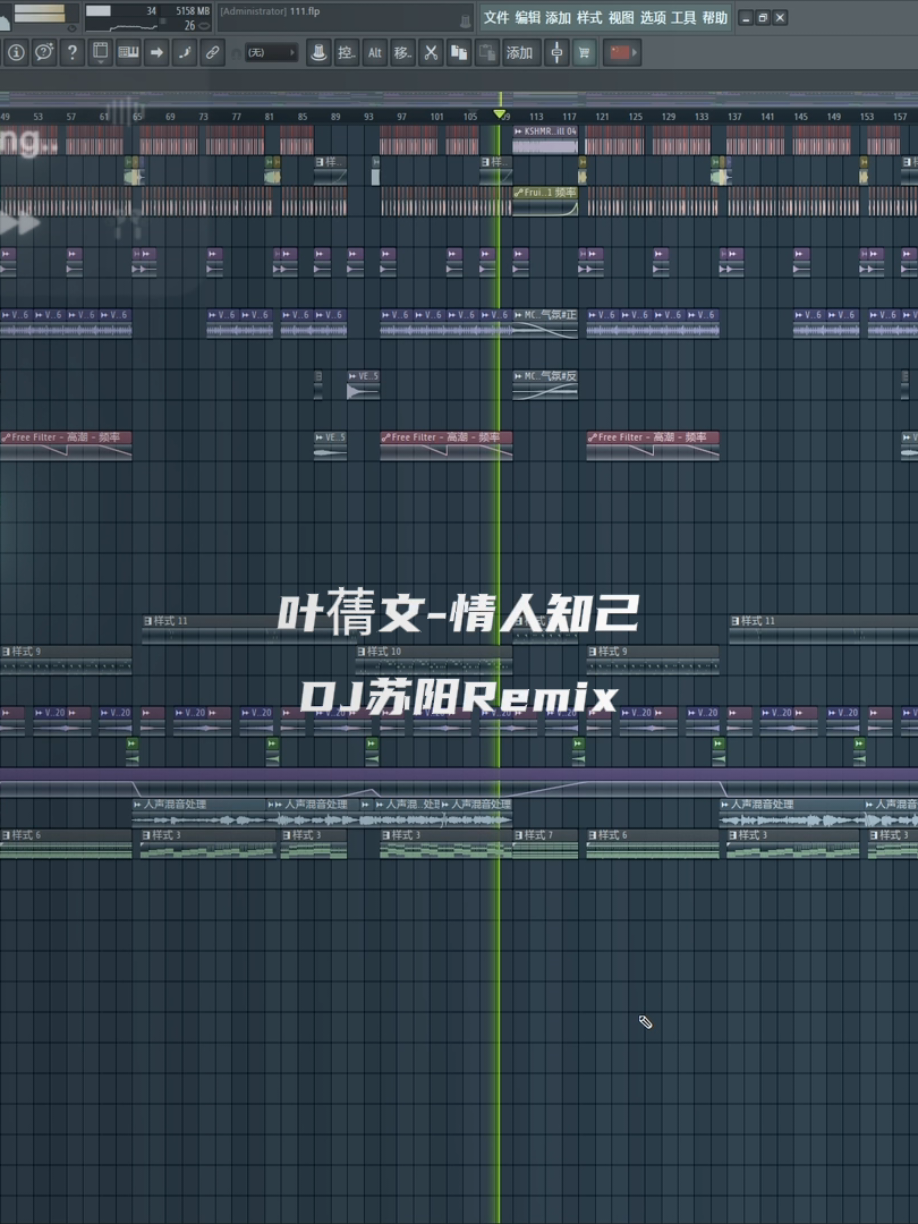This screenshot has height=1224, width=918.
Task: Click the green playhead marker on ruler
Action: pyautogui.click(x=500, y=114)
